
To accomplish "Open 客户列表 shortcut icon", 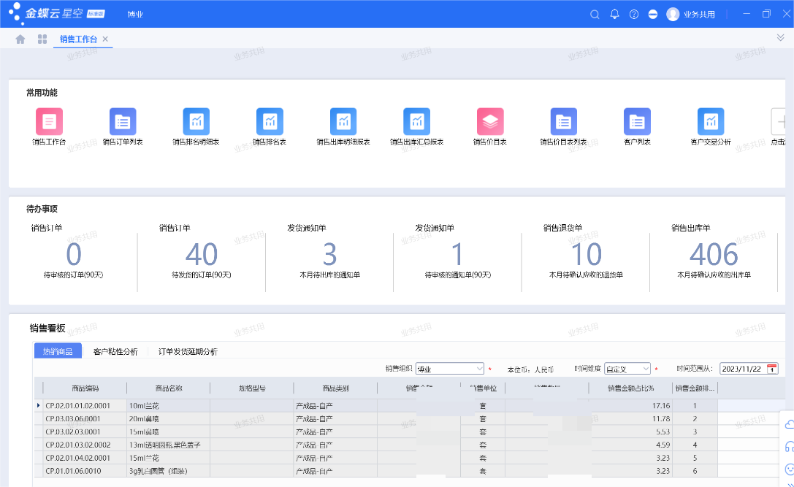I will coord(637,122).
